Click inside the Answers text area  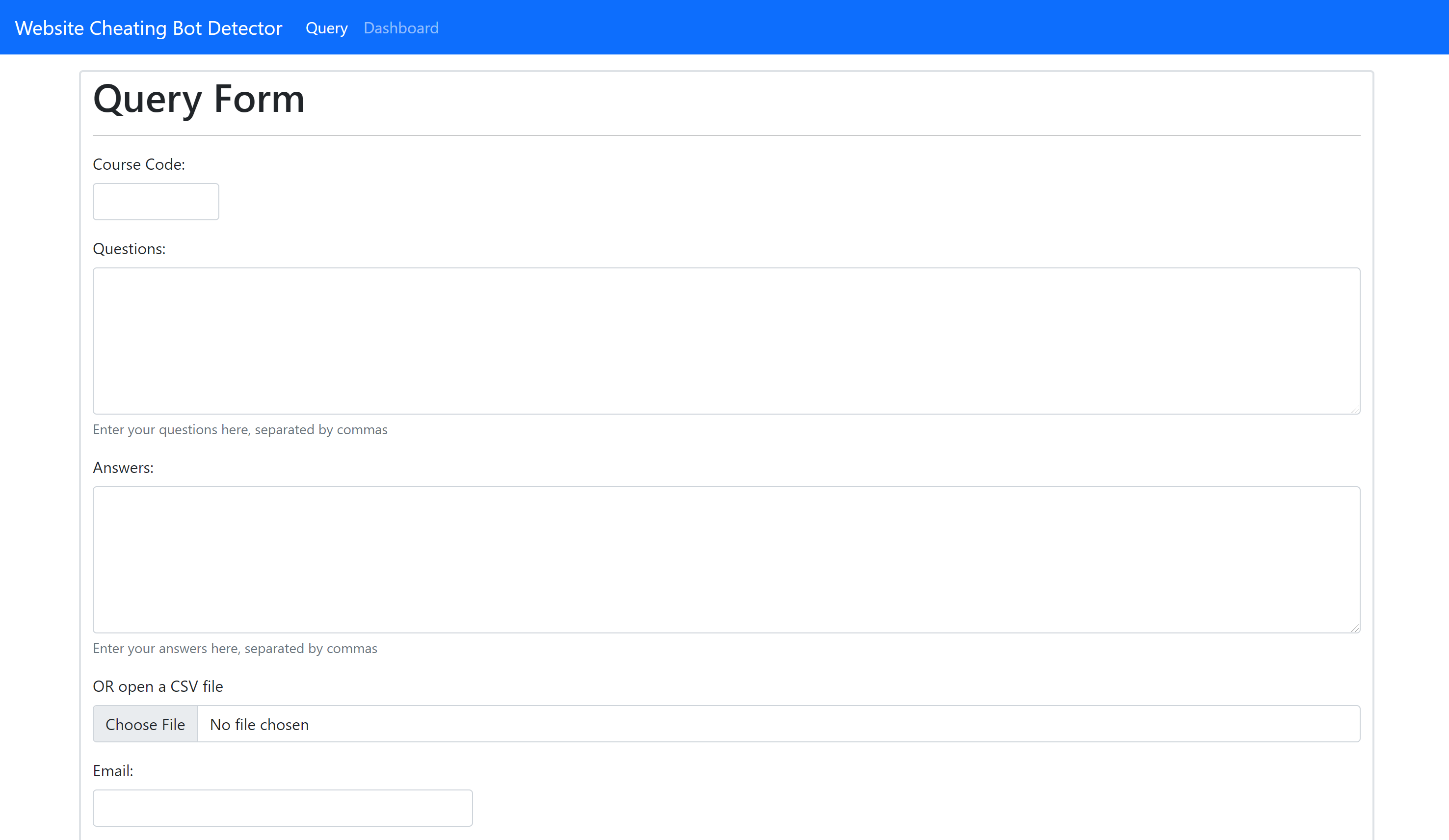[x=726, y=559]
